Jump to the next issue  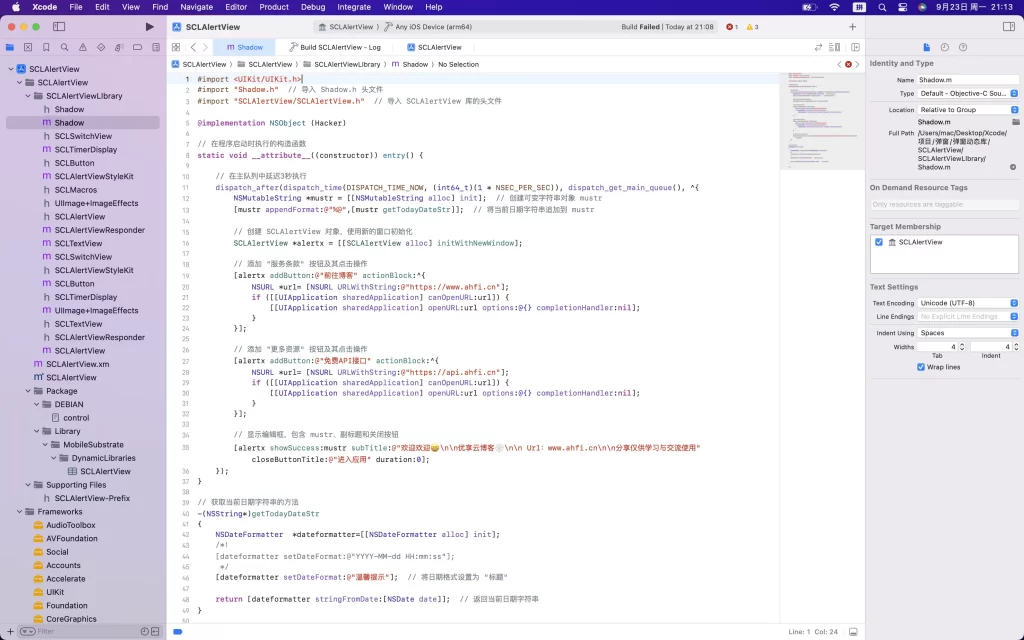[x=857, y=64]
